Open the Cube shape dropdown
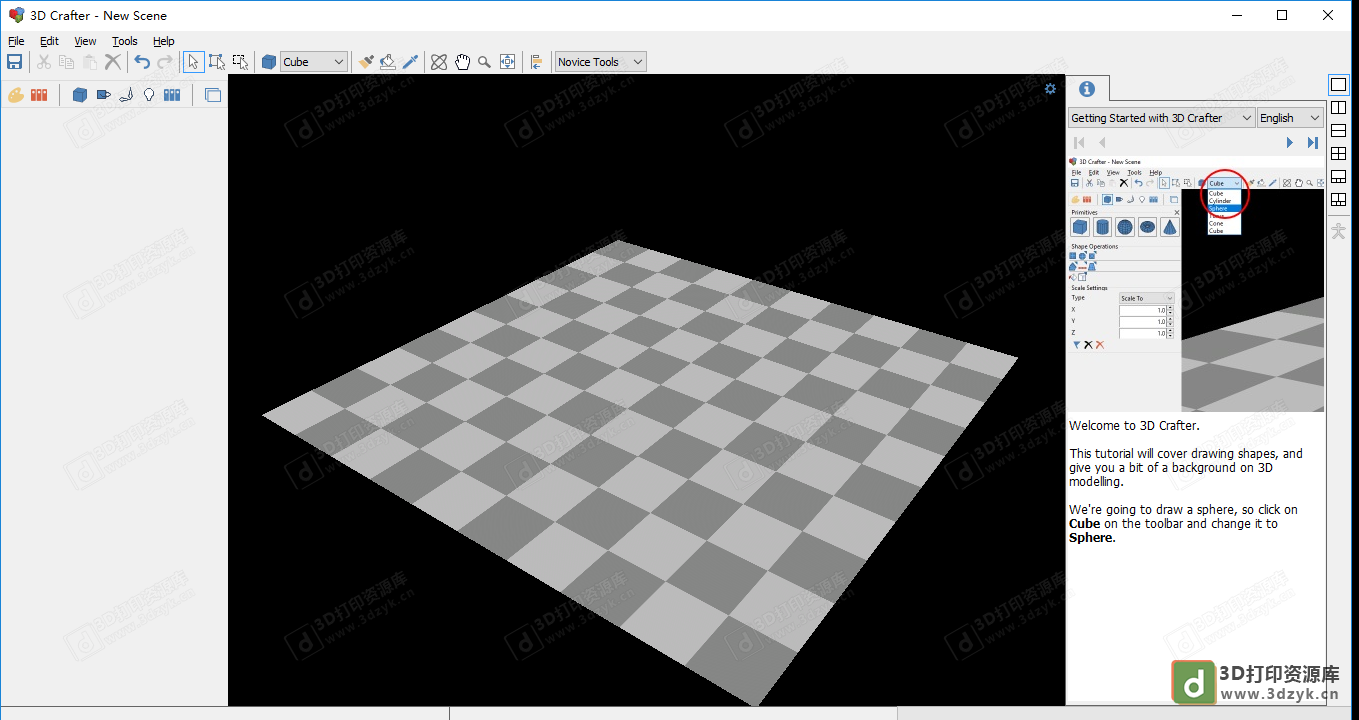The height and width of the screenshot is (720, 1359). [314, 62]
